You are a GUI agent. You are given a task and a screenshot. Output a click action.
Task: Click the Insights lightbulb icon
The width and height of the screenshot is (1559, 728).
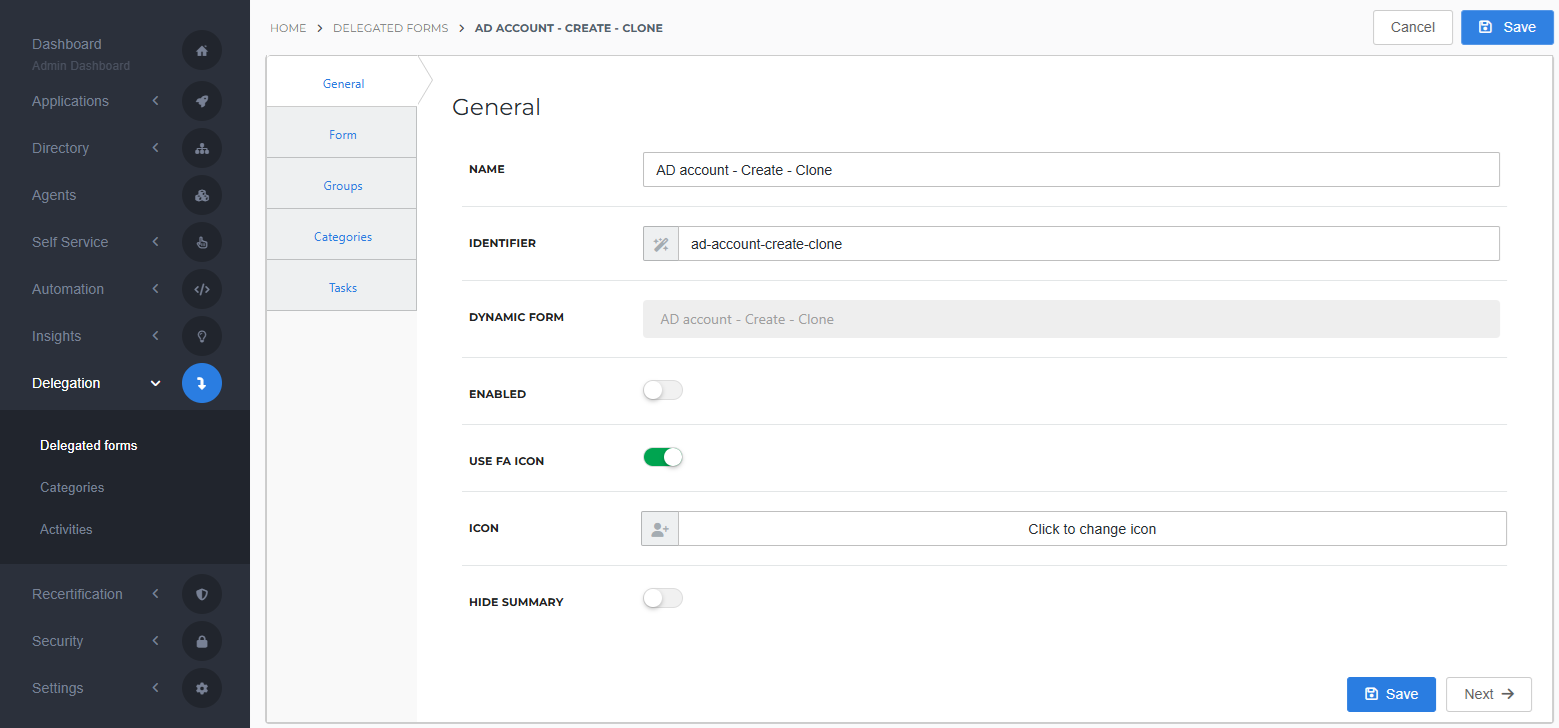point(202,336)
